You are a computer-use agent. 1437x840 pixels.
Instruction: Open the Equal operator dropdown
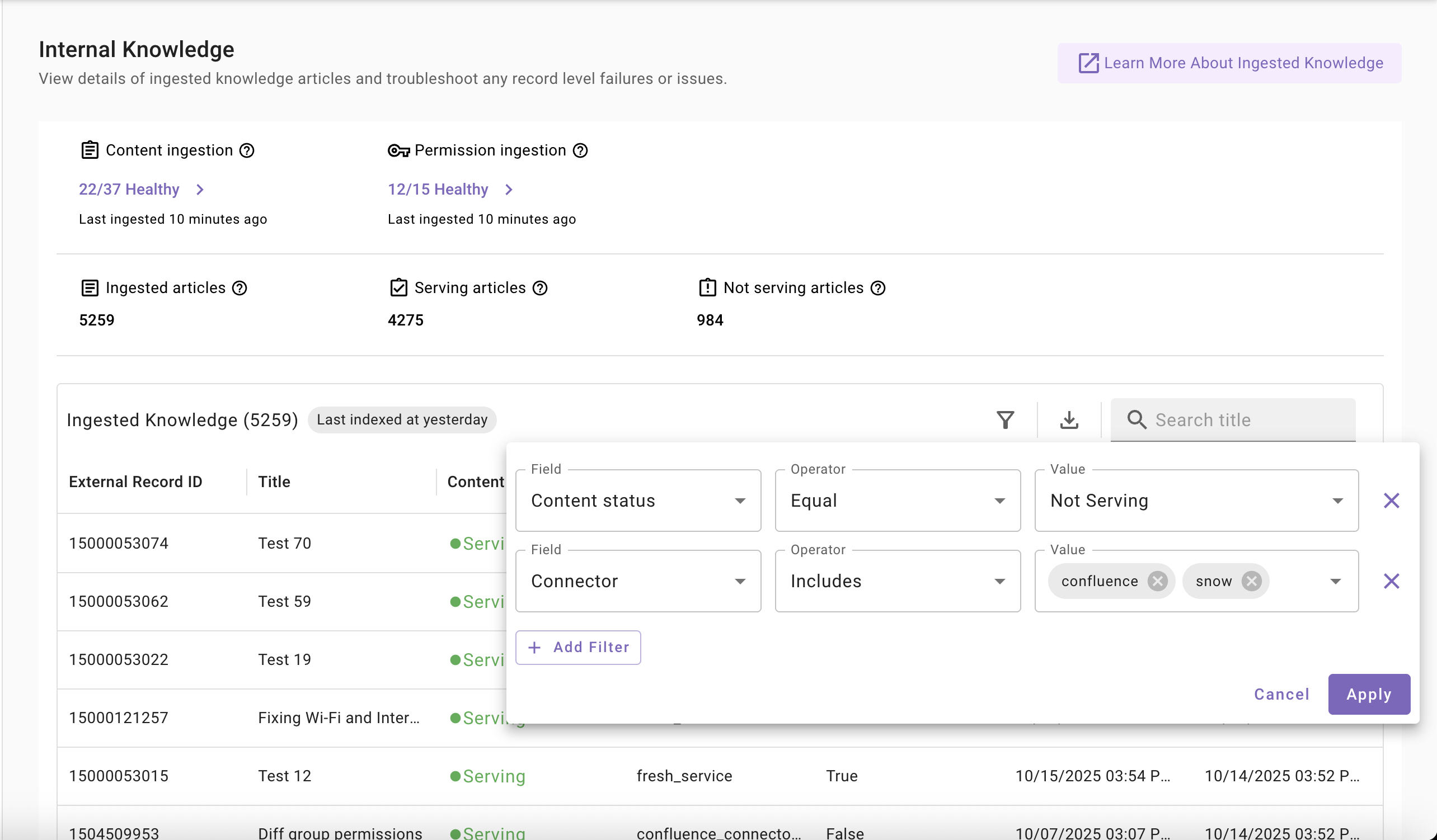pyautogui.click(x=897, y=501)
